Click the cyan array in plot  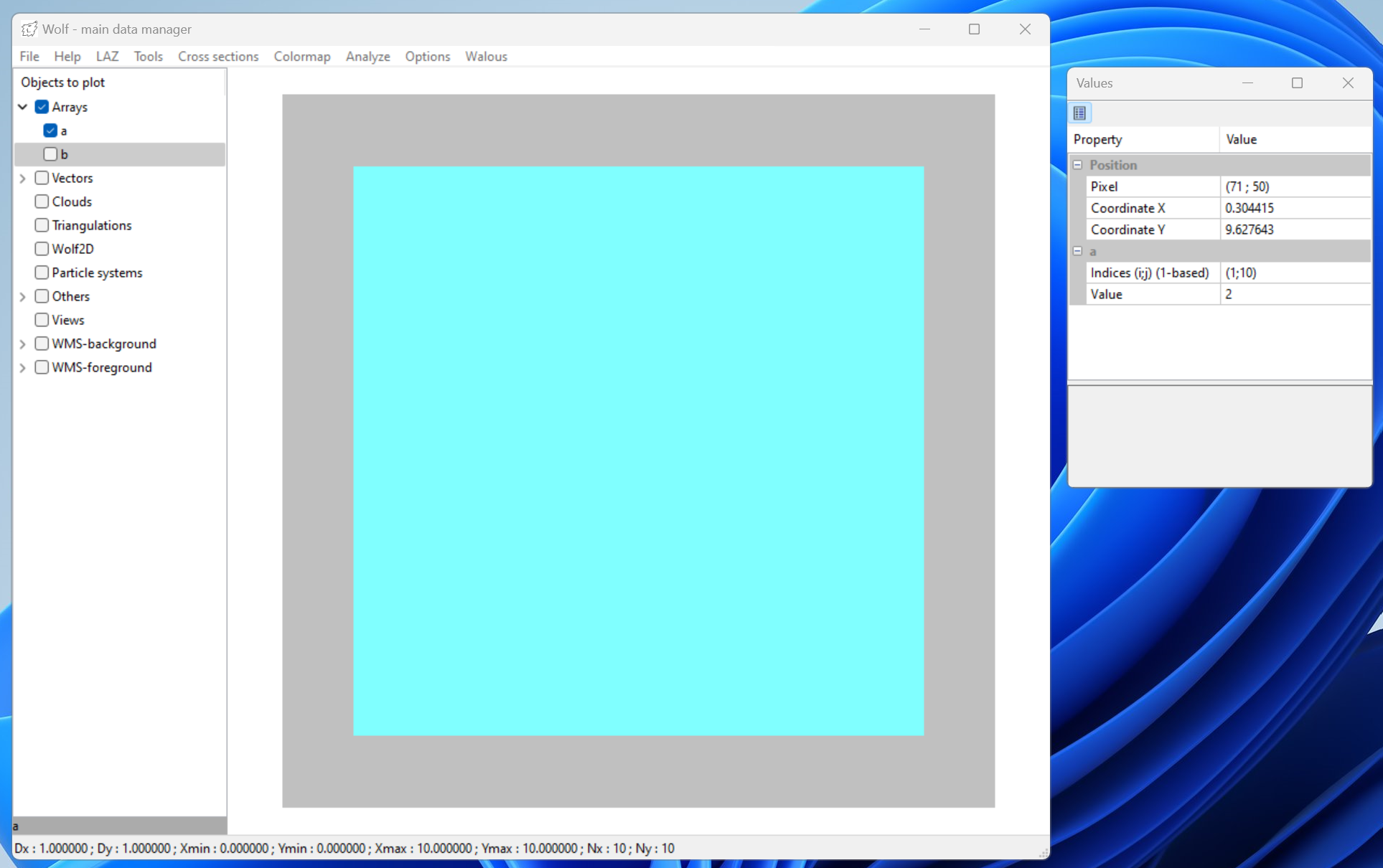pyautogui.click(x=638, y=450)
